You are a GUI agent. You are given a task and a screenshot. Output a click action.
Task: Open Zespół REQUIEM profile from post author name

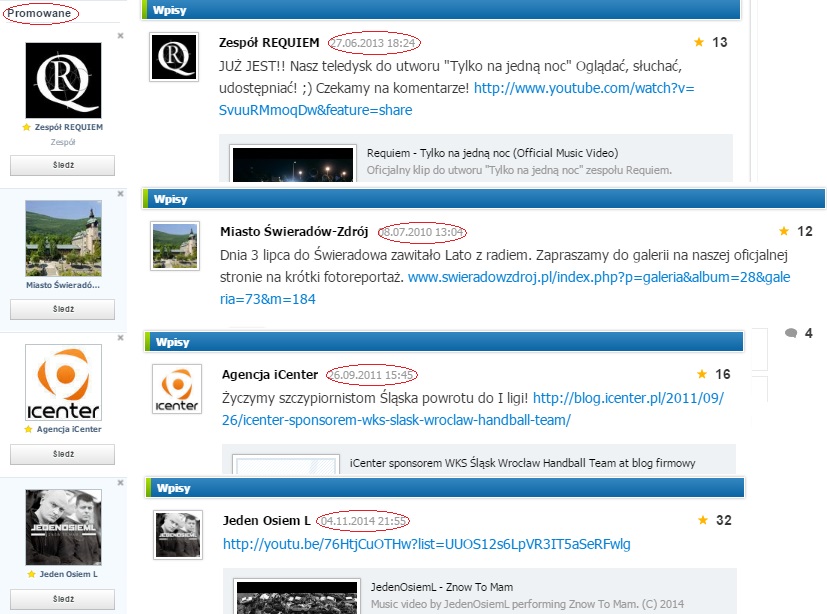[269, 43]
